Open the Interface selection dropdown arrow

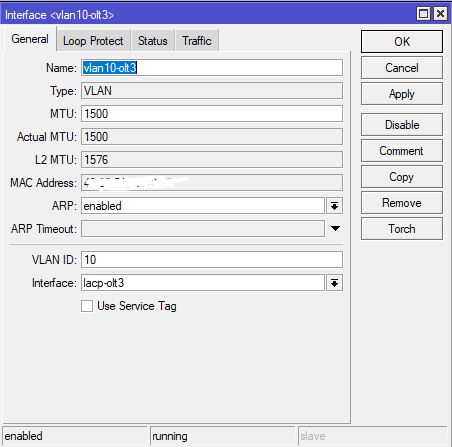[x=334, y=283]
